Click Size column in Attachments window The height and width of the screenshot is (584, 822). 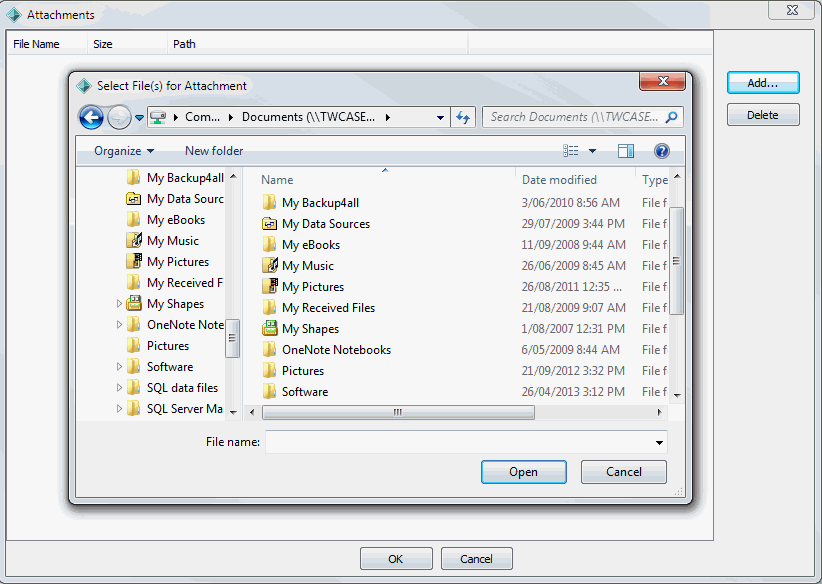pyautogui.click(x=127, y=44)
